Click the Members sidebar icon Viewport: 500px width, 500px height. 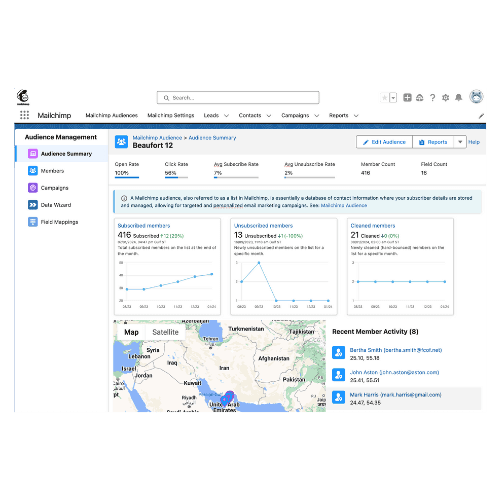click(x=33, y=171)
